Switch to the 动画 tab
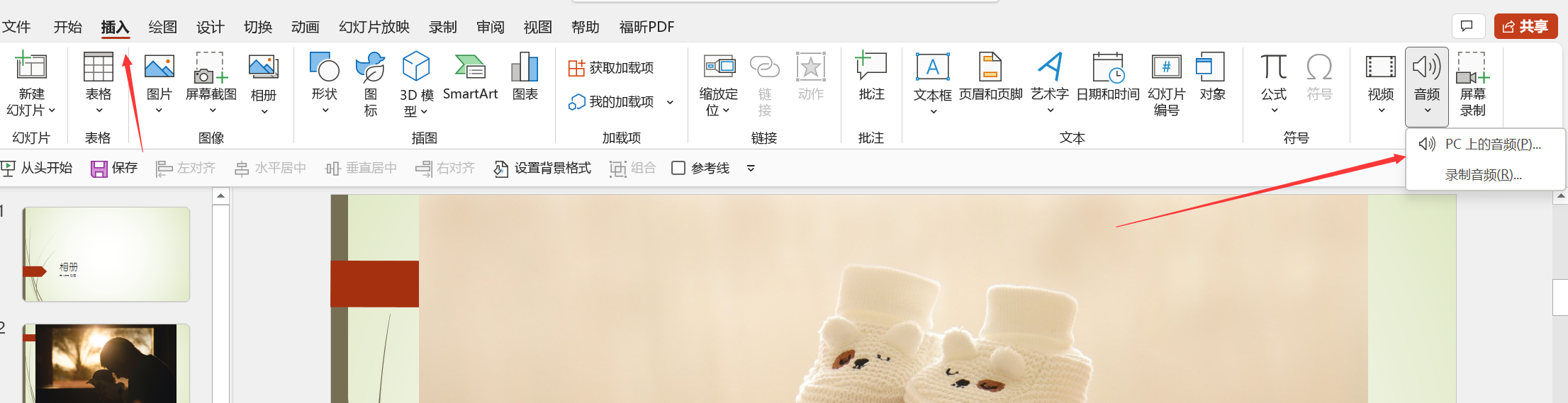The width and height of the screenshot is (1568, 403). (x=305, y=27)
